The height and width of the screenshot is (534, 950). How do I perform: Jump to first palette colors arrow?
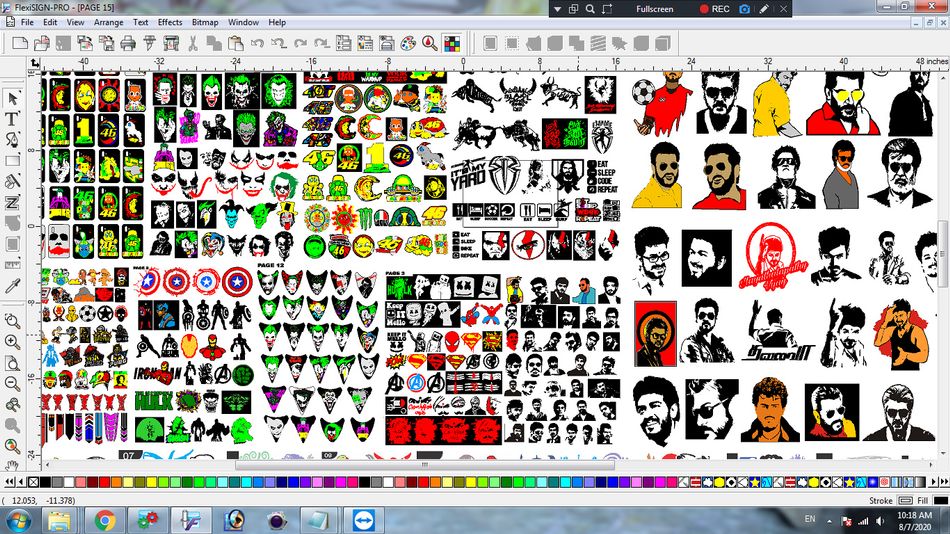coord(9,482)
